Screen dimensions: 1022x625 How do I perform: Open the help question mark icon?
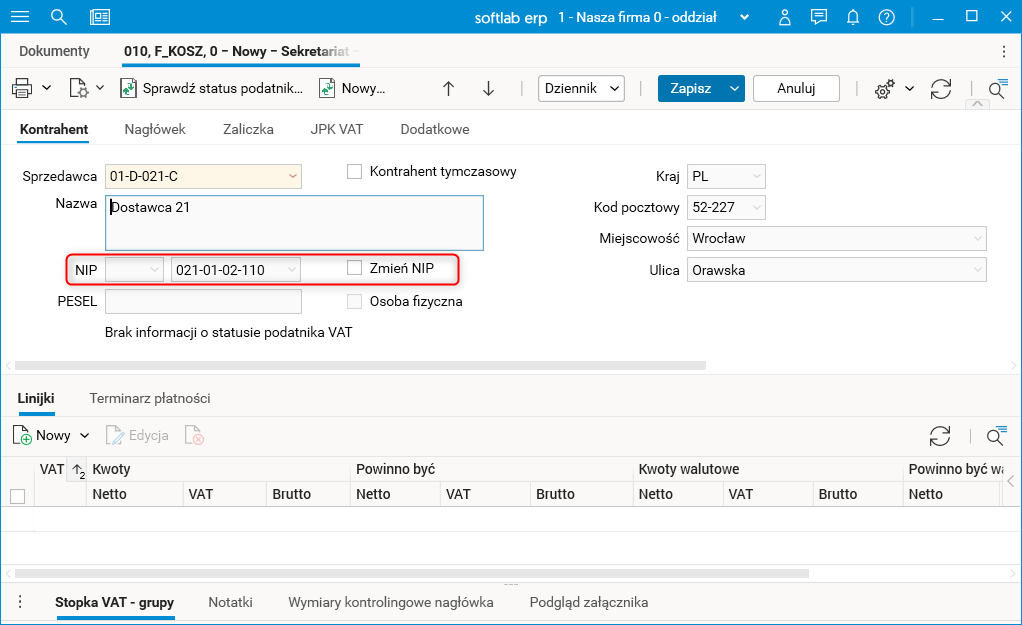tap(886, 17)
